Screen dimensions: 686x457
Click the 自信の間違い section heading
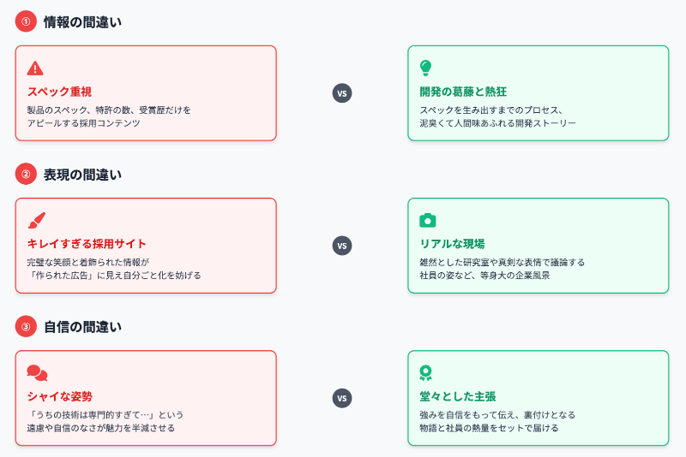click(82, 326)
